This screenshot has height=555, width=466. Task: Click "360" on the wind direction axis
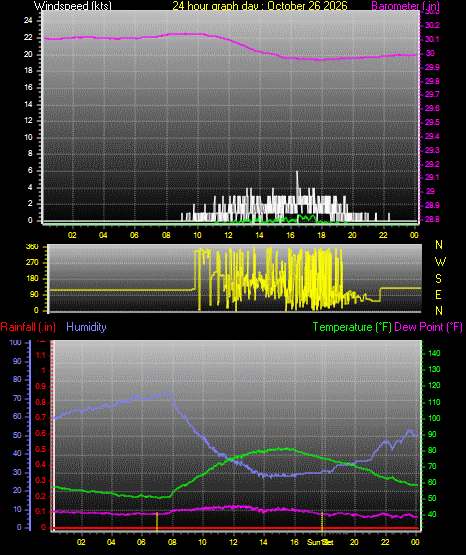click(32, 247)
